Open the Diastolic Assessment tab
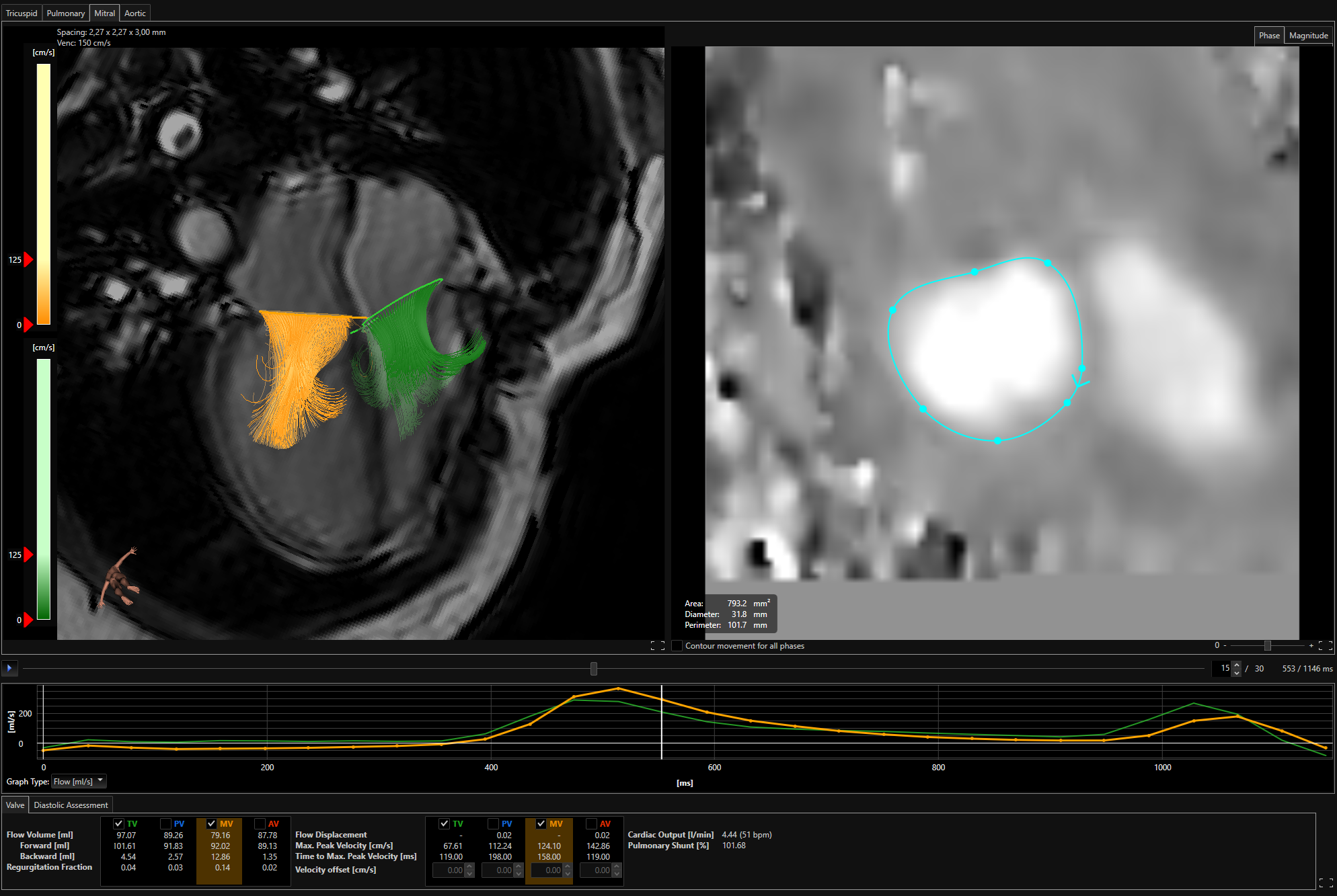The width and height of the screenshot is (1337, 896). tap(71, 805)
